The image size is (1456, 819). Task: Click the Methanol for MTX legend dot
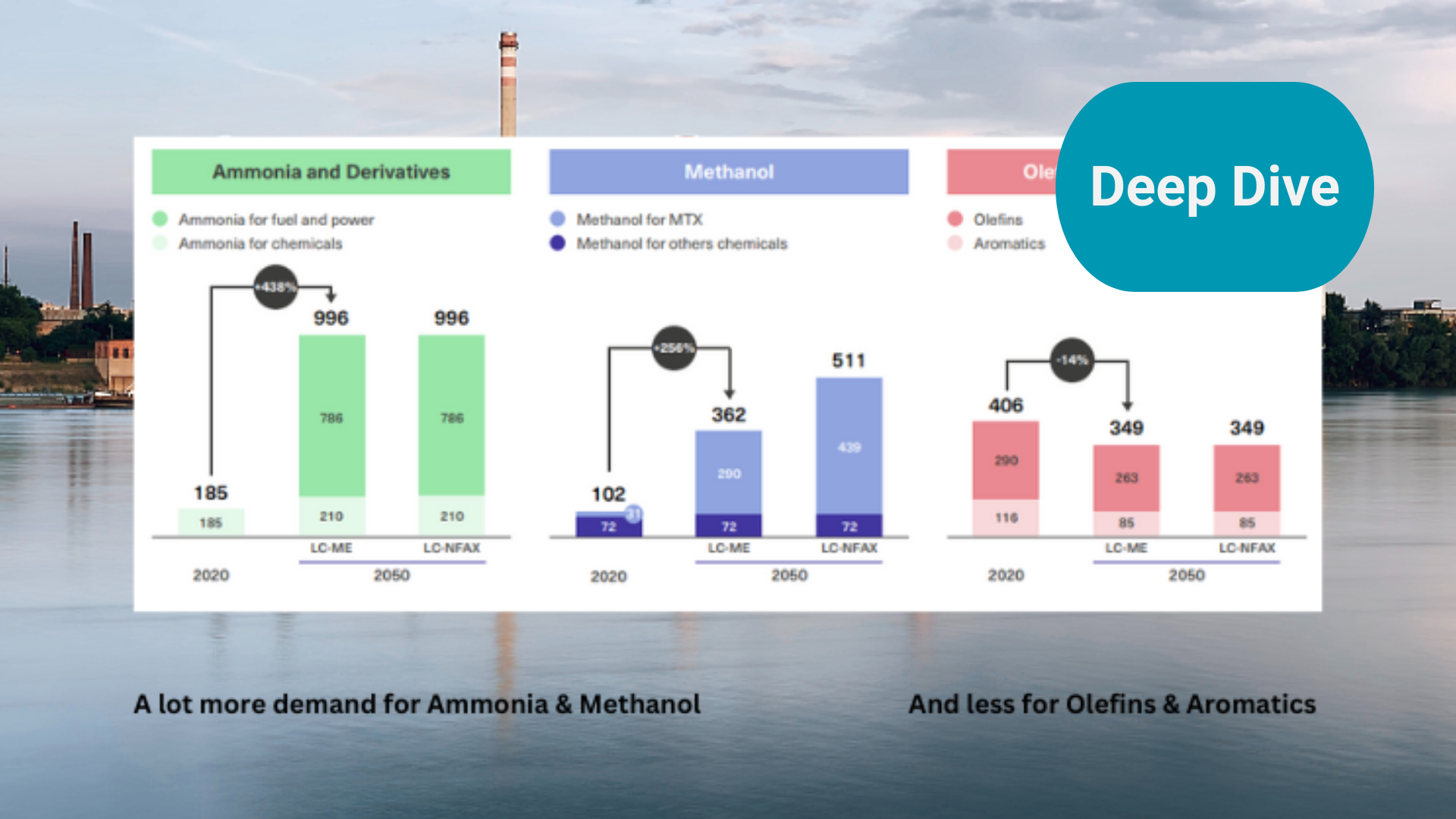click(x=557, y=219)
